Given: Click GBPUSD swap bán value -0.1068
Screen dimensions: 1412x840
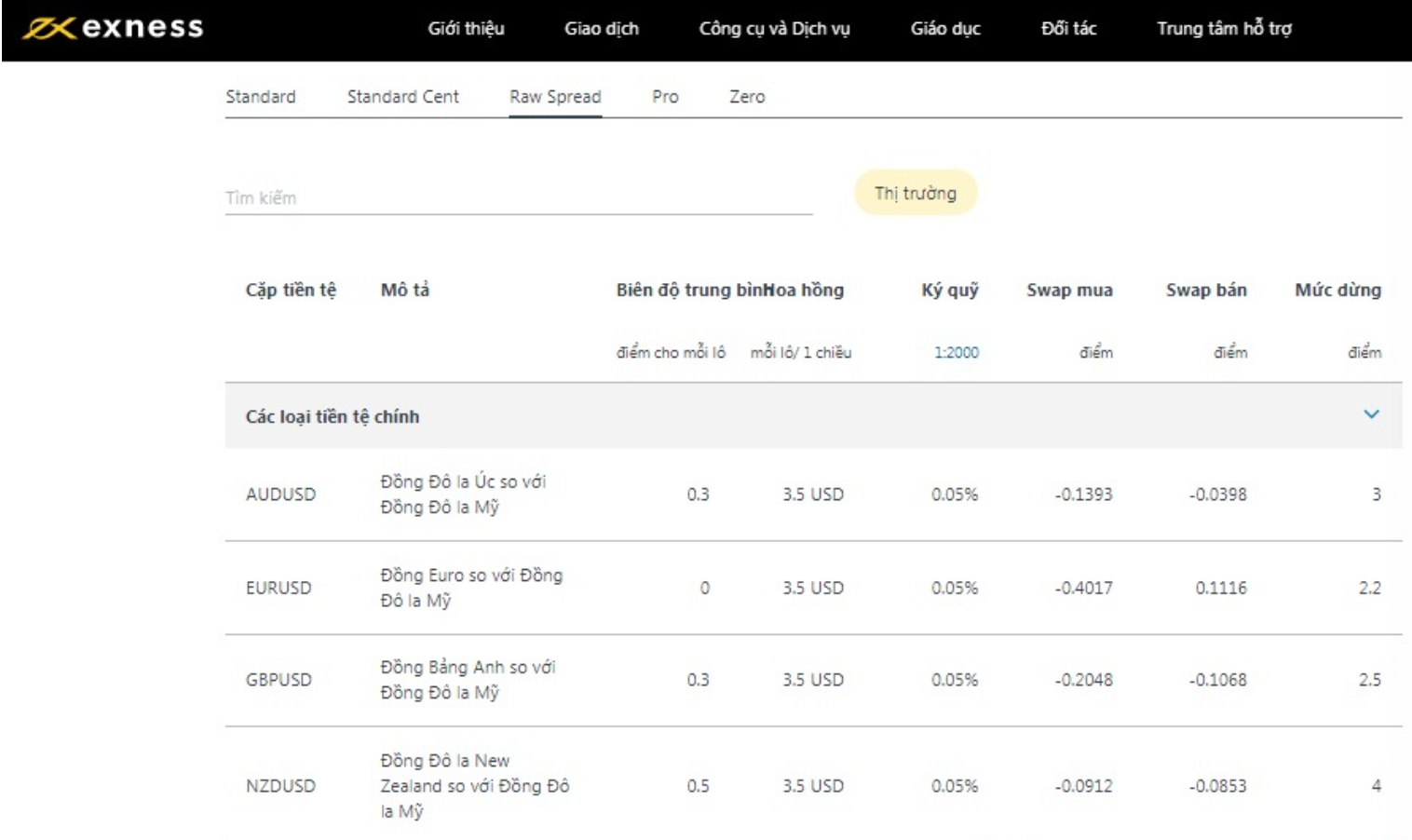Looking at the screenshot, I should pyautogui.click(x=1217, y=680).
